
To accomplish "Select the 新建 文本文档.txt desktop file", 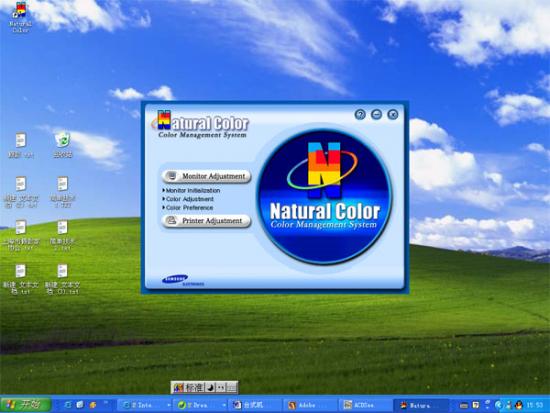I will pos(21,279).
